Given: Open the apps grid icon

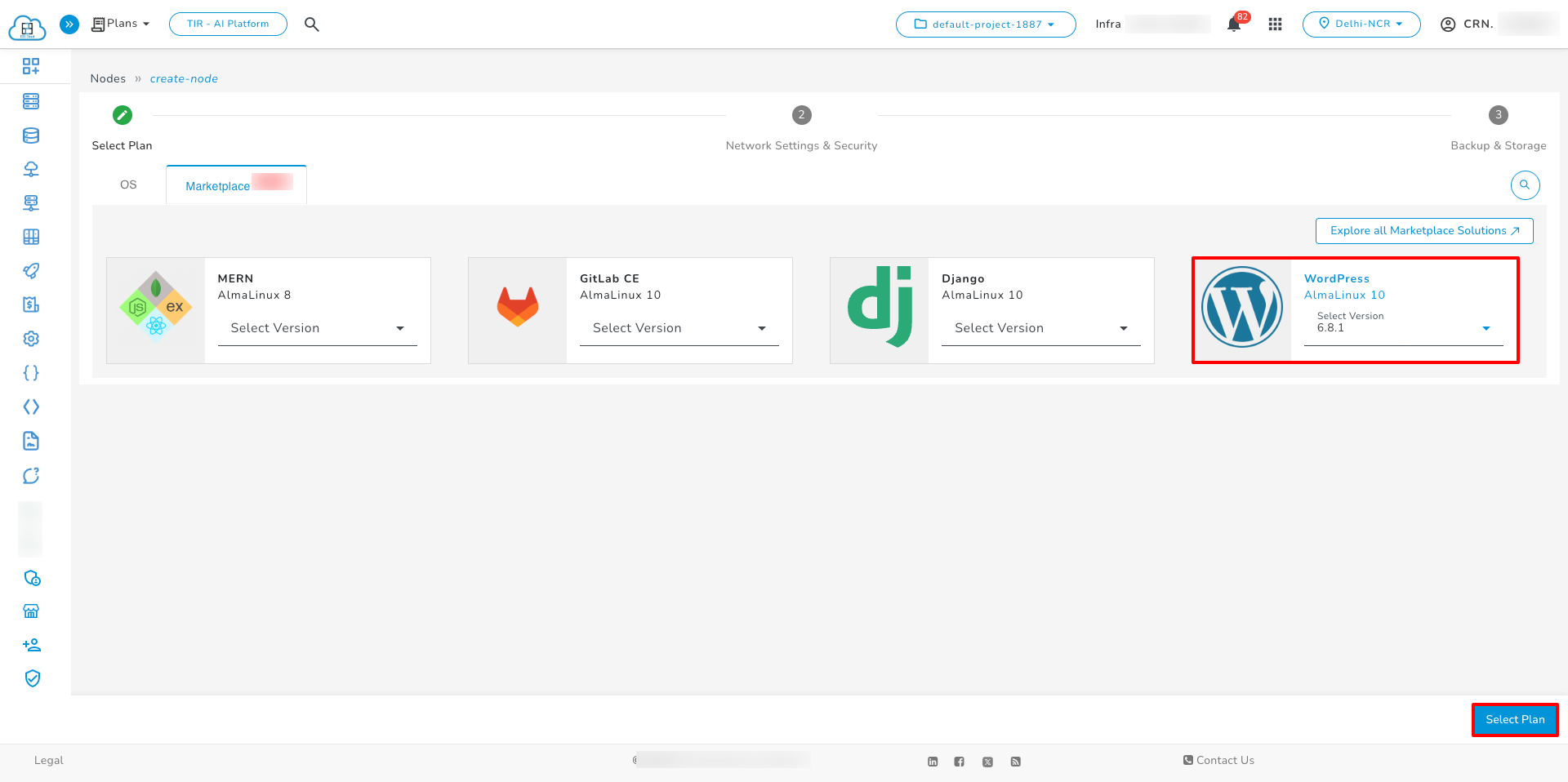Looking at the screenshot, I should [x=1275, y=24].
